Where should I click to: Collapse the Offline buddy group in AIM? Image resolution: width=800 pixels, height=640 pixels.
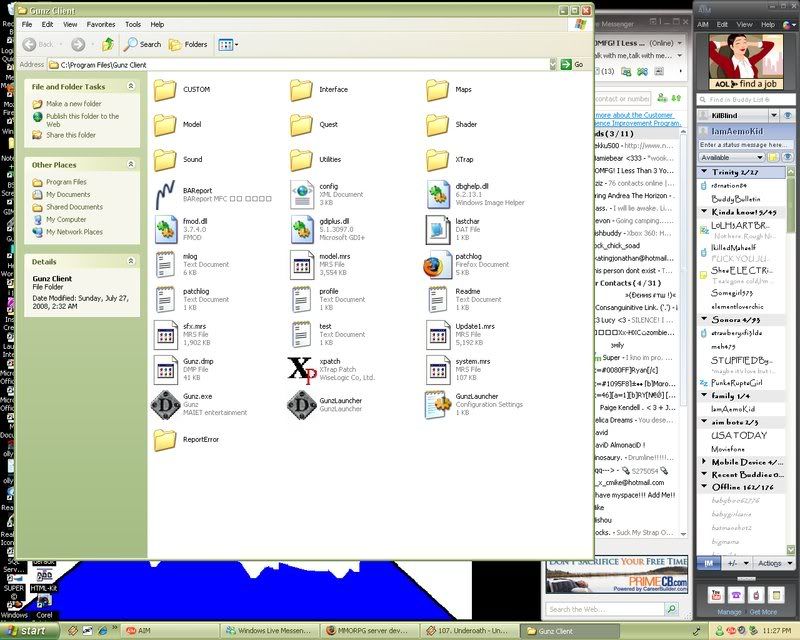point(705,487)
